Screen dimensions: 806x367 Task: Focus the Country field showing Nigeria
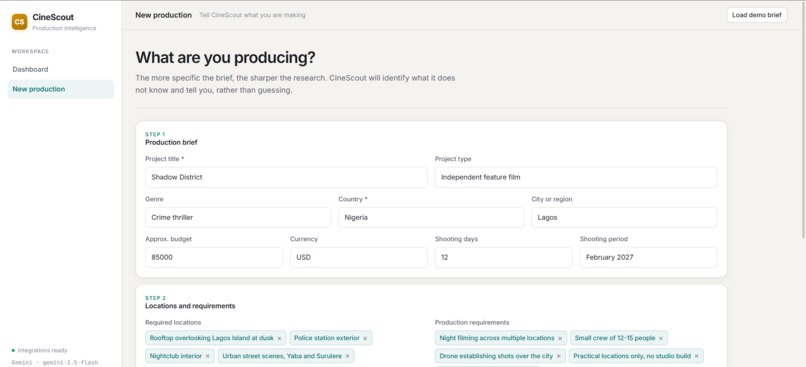click(431, 217)
